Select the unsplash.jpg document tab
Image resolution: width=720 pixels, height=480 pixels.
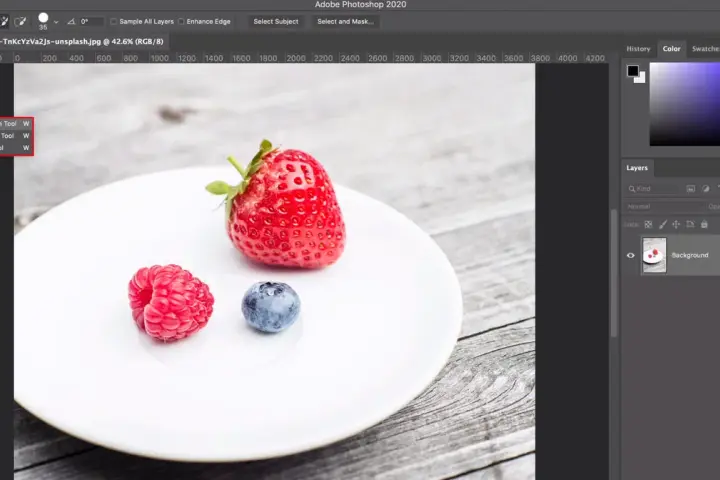tap(84, 41)
